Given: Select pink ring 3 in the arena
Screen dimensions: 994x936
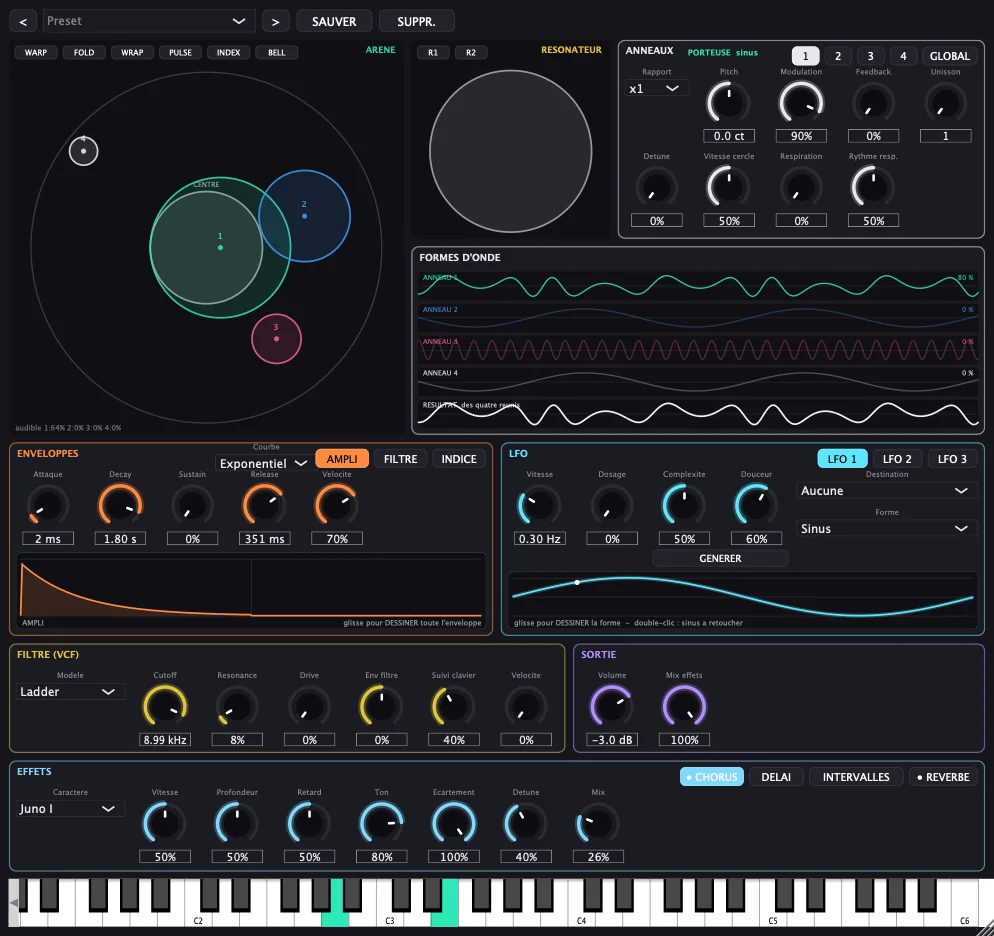Looking at the screenshot, I should 276,339.
